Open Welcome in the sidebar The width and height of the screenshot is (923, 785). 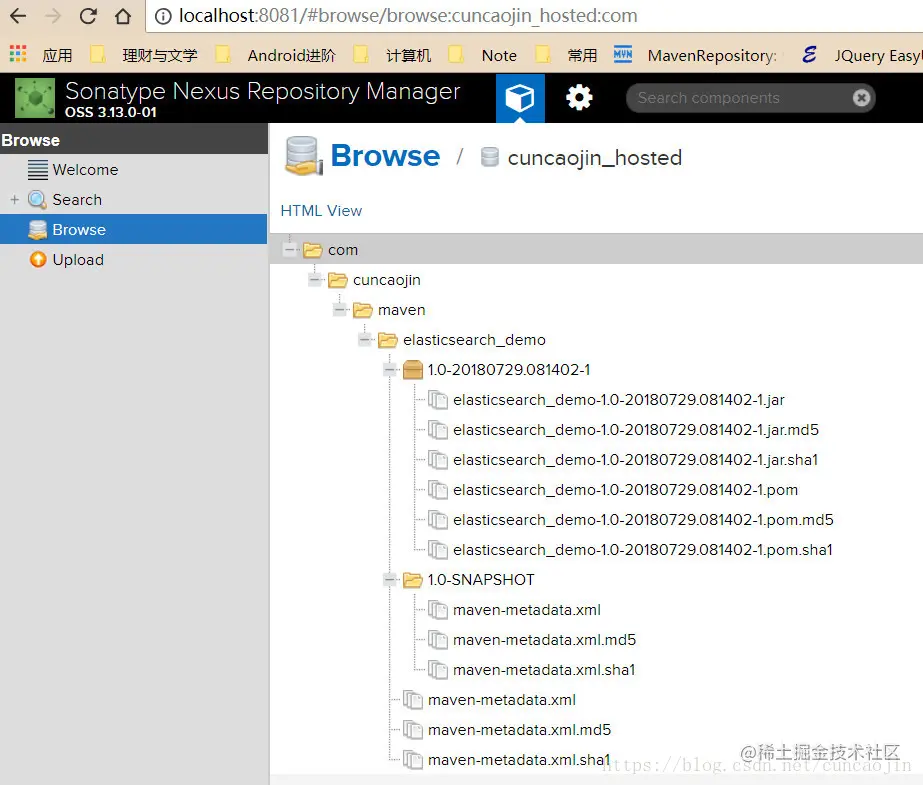(x=134, y=169)
